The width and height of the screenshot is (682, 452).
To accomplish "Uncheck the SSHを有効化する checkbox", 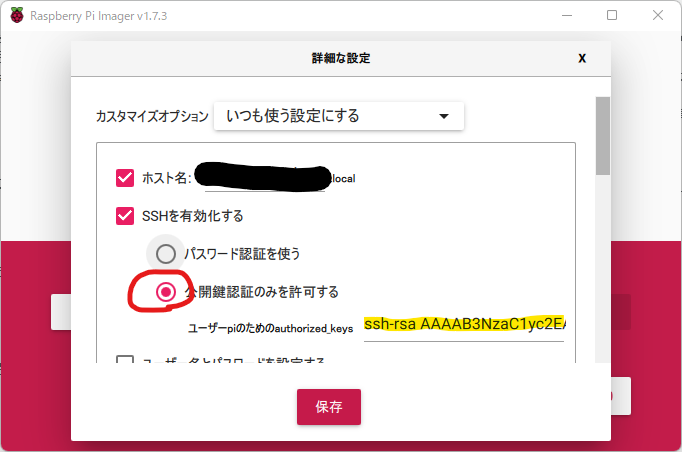I will (125, 216).
